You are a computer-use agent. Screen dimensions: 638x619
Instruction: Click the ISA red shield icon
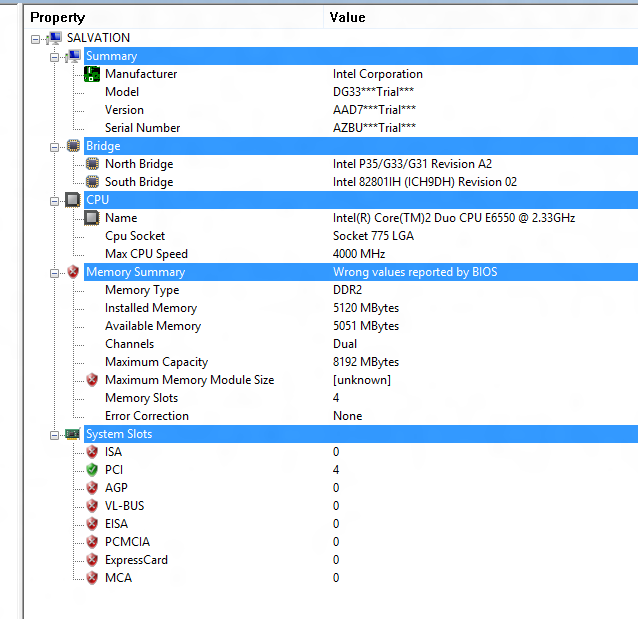[92, 452]
